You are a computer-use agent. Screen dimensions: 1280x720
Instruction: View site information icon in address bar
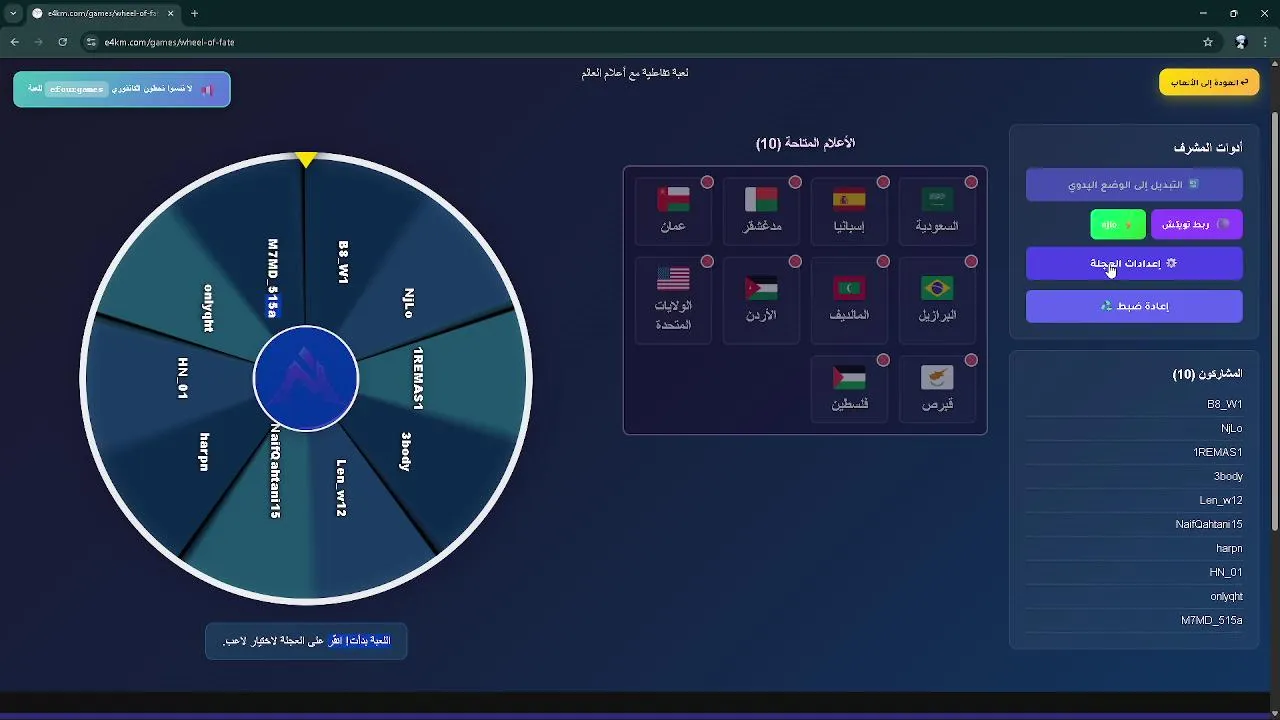pyautogui.click(x=91, y=42)
